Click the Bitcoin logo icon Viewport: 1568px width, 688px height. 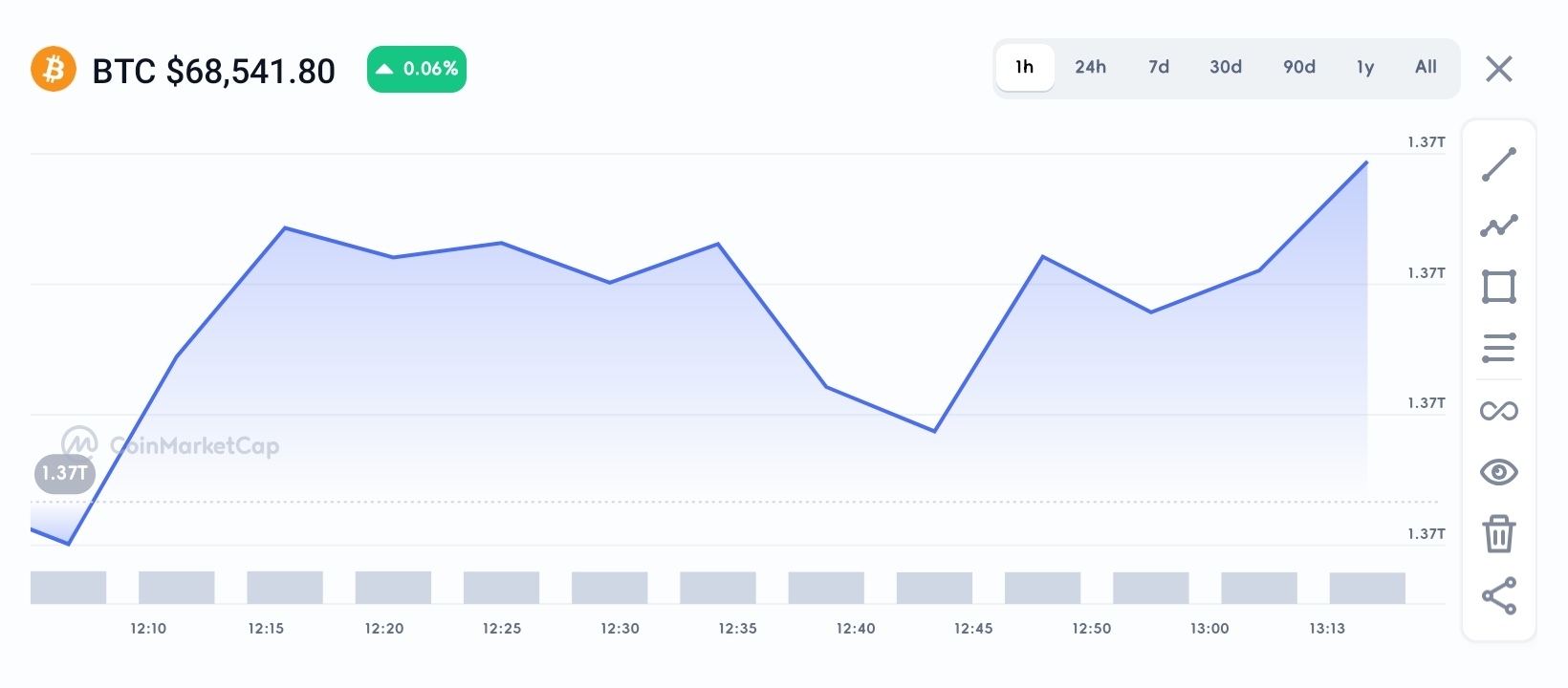[x=54, y=70]
